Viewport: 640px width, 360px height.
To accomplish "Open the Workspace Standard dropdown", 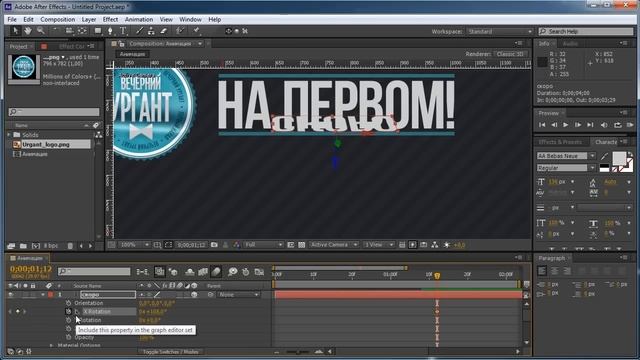I will [x=500, y=31].
